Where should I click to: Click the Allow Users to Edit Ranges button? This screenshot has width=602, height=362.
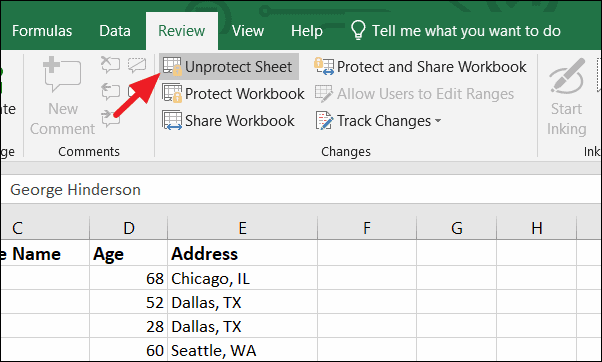tap(414, 94)
